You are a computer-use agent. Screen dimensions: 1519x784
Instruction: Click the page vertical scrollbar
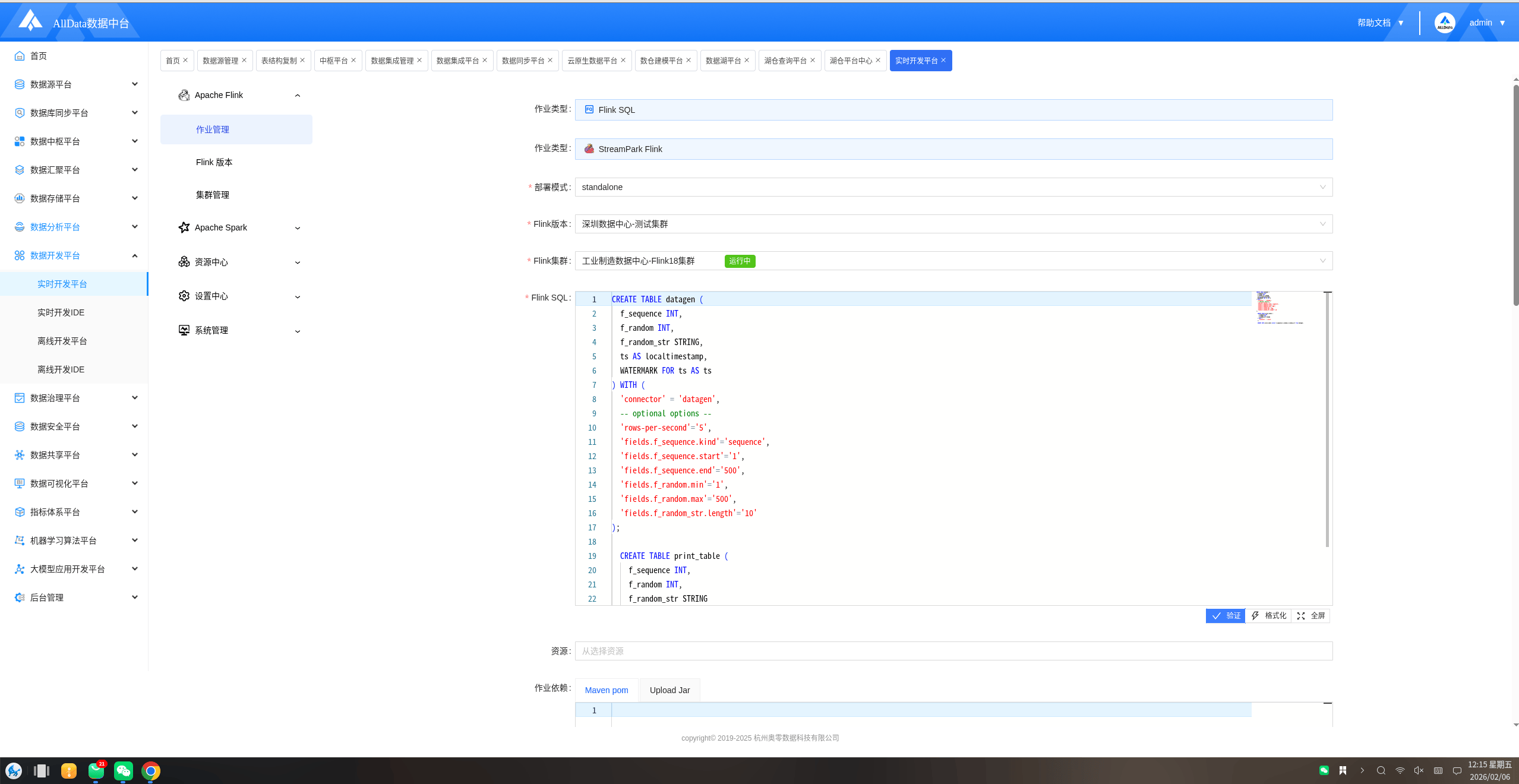(1515, 196)
